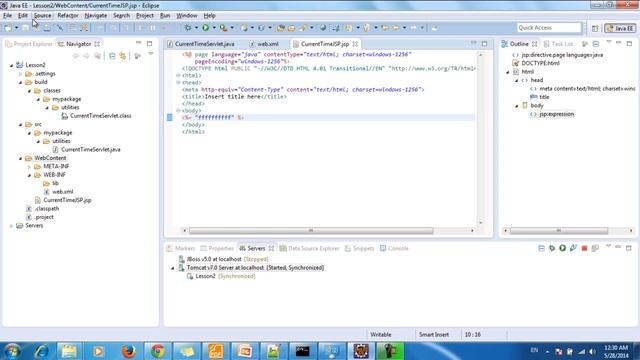Open the Project menu
The width and height of the screenshot is (640, 360).
(144, 16)
